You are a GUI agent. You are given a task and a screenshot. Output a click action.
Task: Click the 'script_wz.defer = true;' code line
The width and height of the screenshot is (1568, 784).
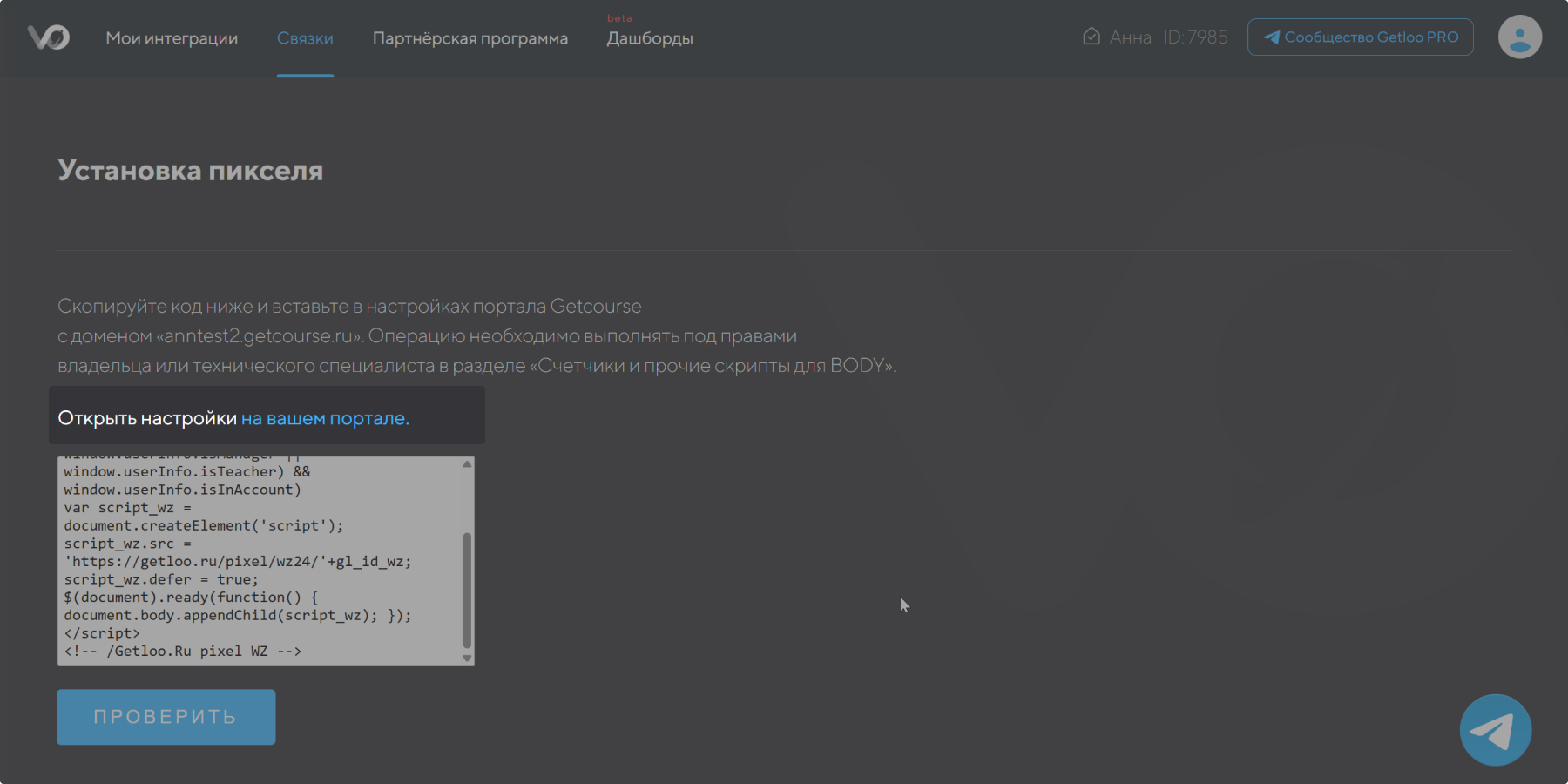[161, 579]
